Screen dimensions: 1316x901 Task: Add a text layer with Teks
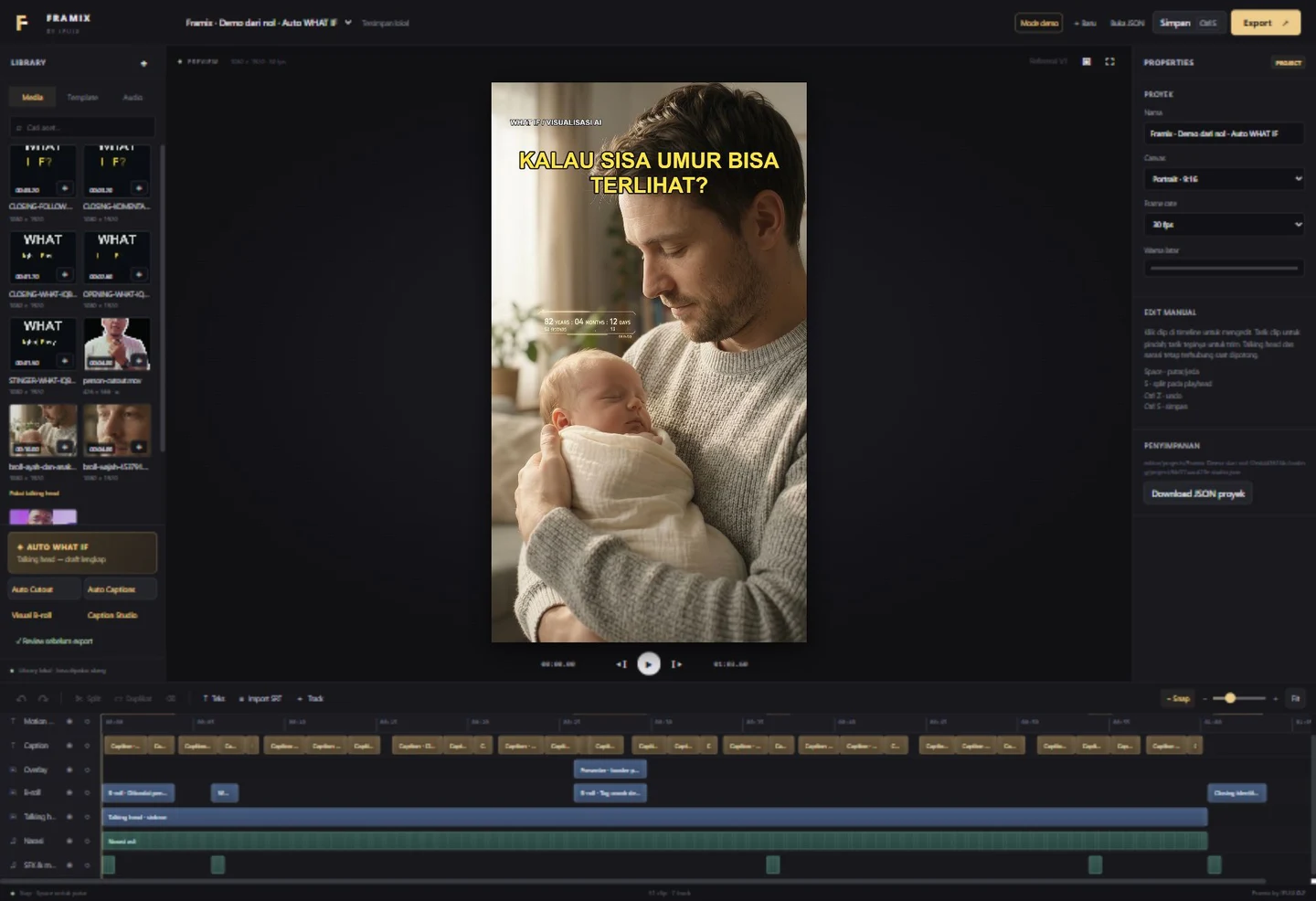point(214,698)
